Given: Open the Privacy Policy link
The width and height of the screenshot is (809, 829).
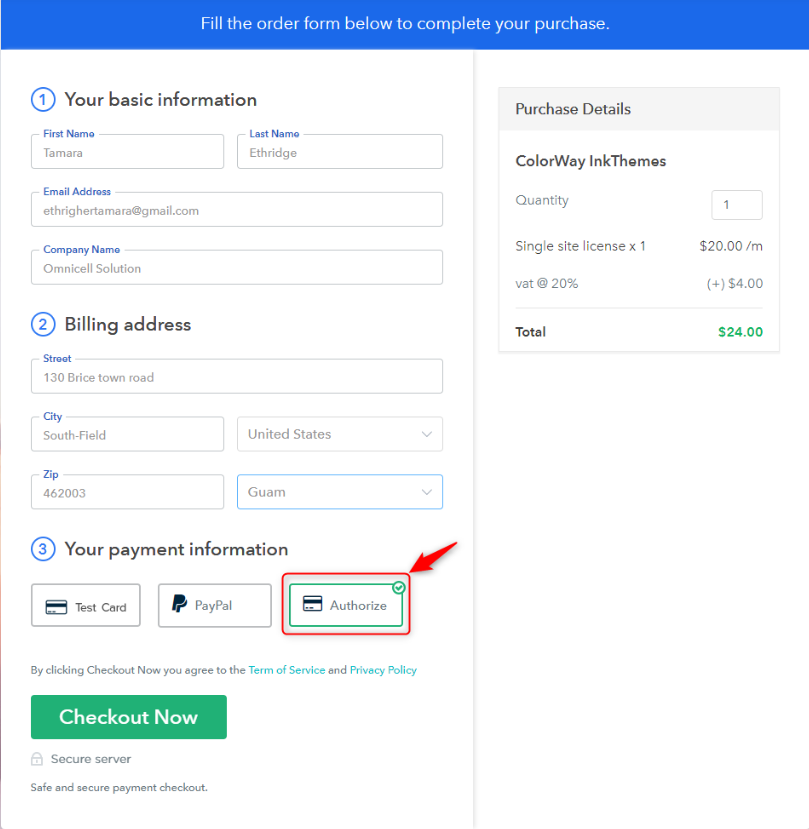Looking at the screenshot, I should (383, 670).
